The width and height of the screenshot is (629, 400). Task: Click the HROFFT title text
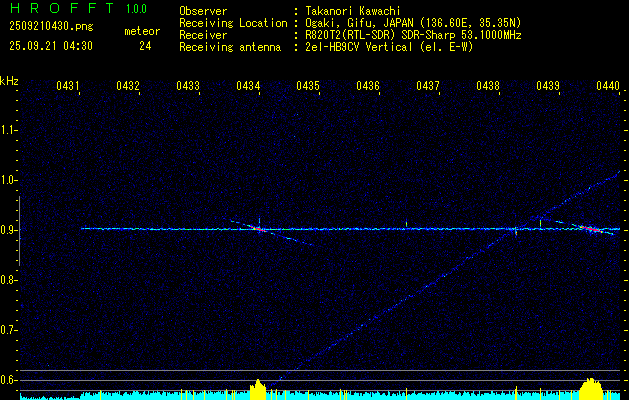pos(62,8)
